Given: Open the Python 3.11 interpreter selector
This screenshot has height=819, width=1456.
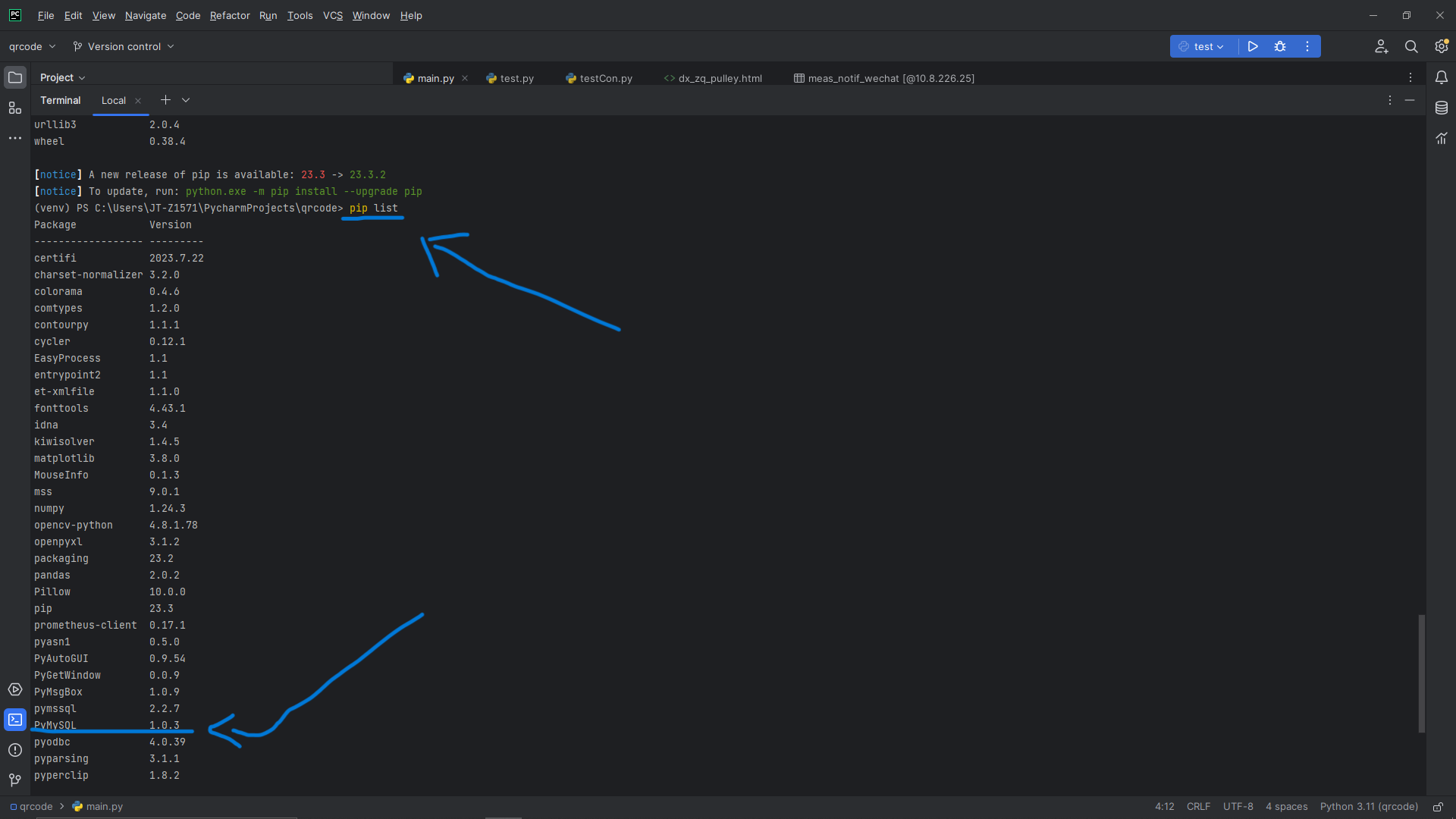Looking at the screenshot, I should click(x=1369, y=807).
